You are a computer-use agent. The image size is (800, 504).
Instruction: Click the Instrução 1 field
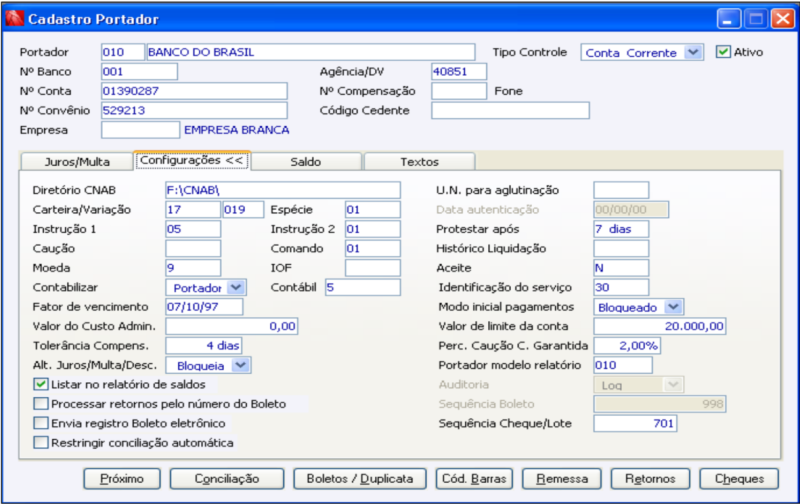click(193, 229)
